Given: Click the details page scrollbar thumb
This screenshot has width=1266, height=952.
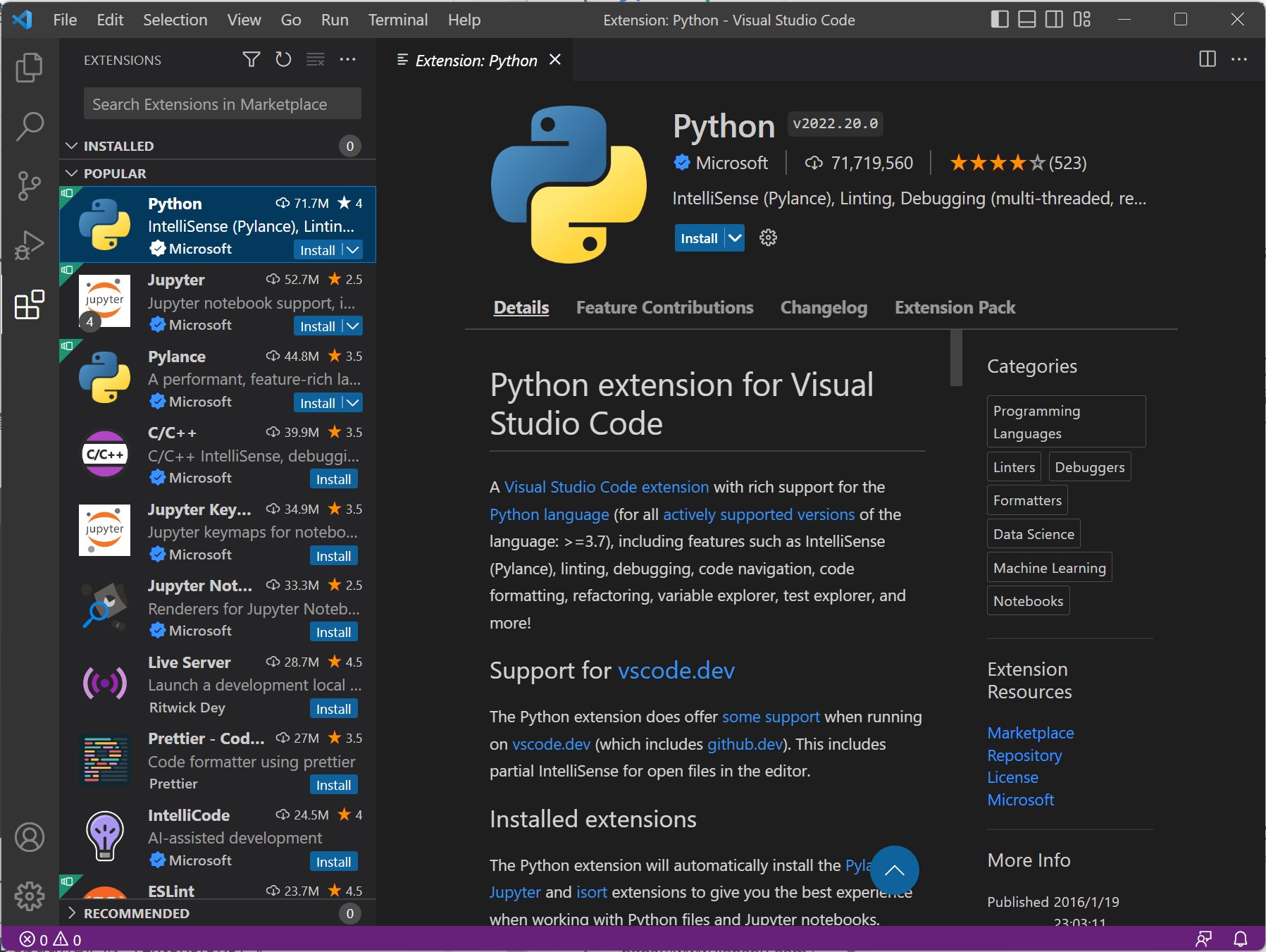Looking at the screenshot, I should [x=956, y=357].
